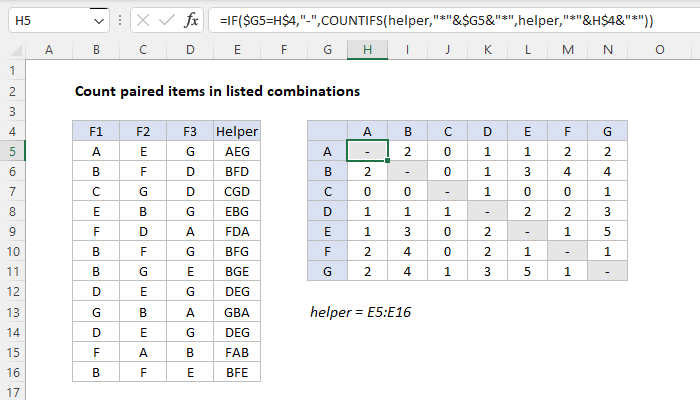This screenshot has height=400, width=700.
Task: Select helper cell 'EBG'
Action: (x=237, y=212)
